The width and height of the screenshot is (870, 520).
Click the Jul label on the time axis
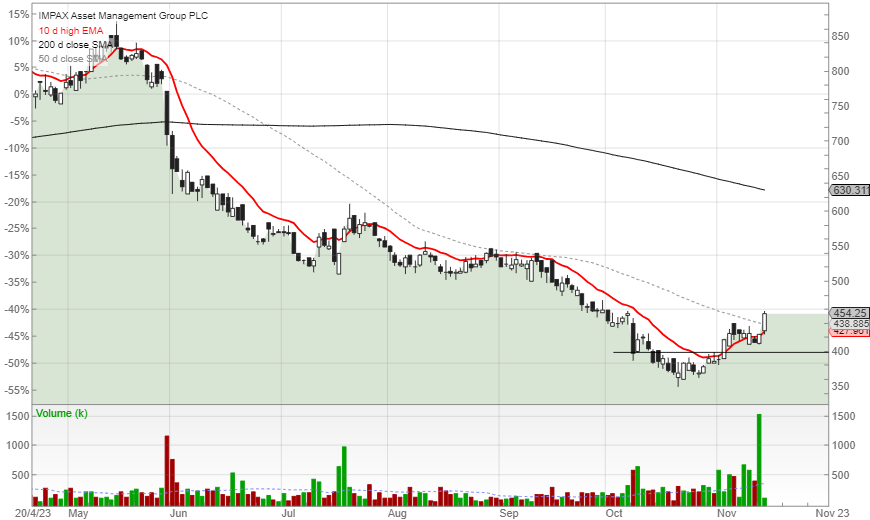click(x=288, y=513)
